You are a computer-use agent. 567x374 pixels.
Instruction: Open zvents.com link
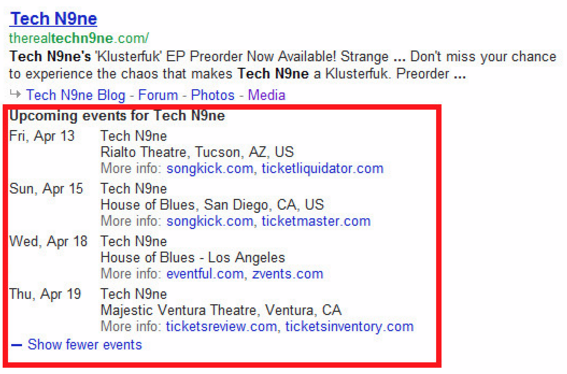point(288,274)
